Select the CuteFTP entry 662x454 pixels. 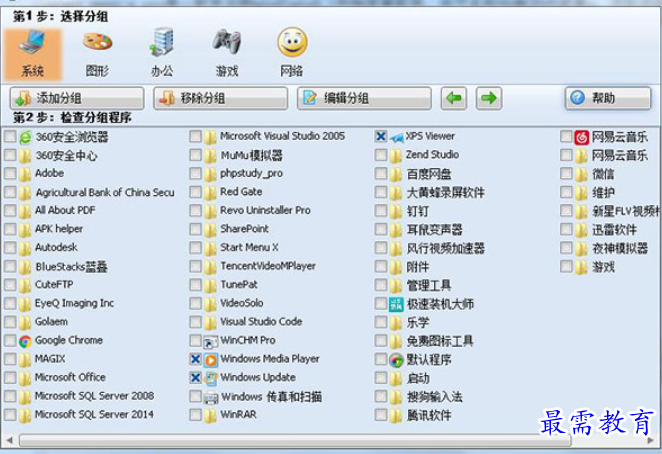54,285
